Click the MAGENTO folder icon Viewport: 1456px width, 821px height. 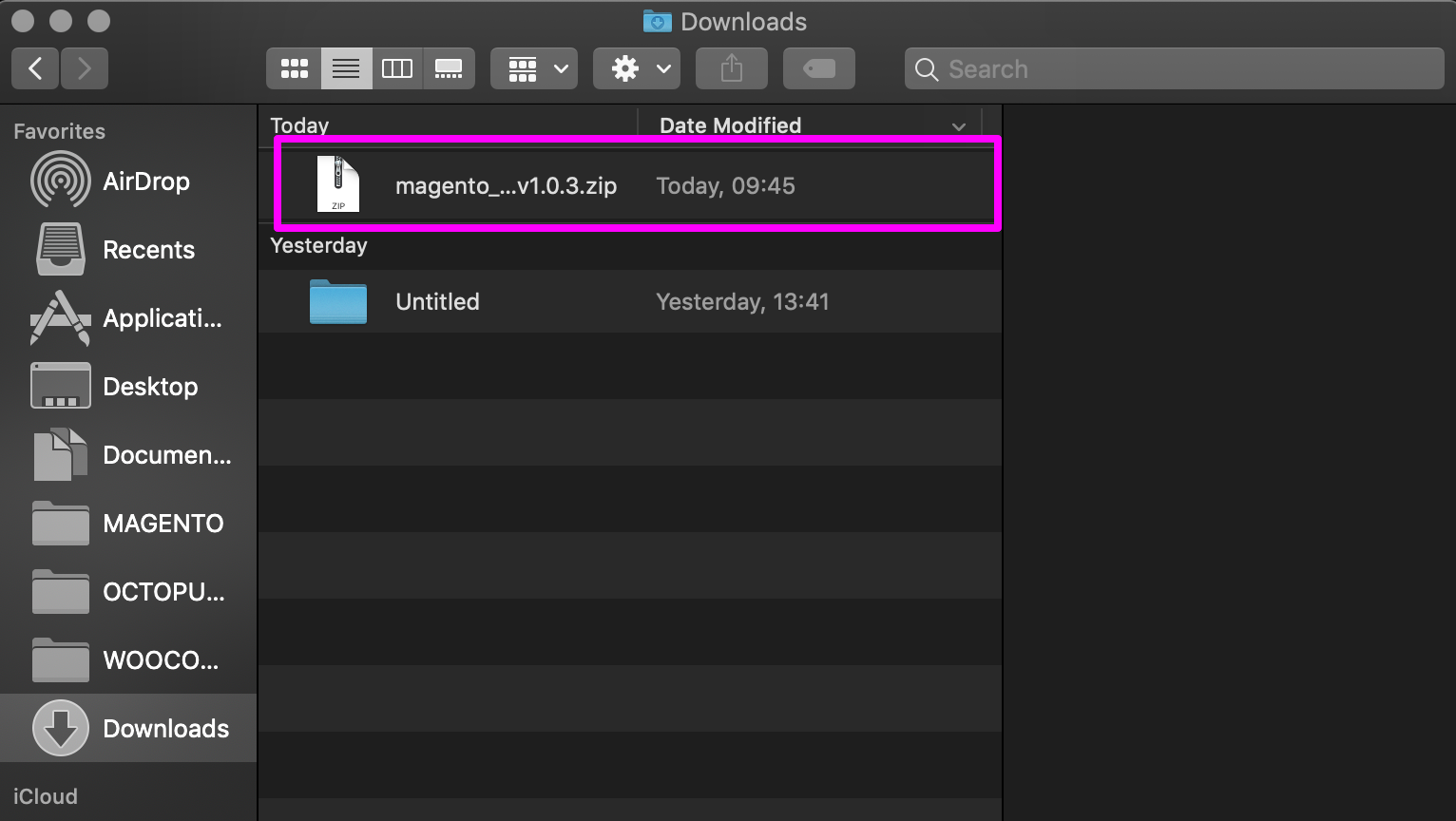point(61,523)
